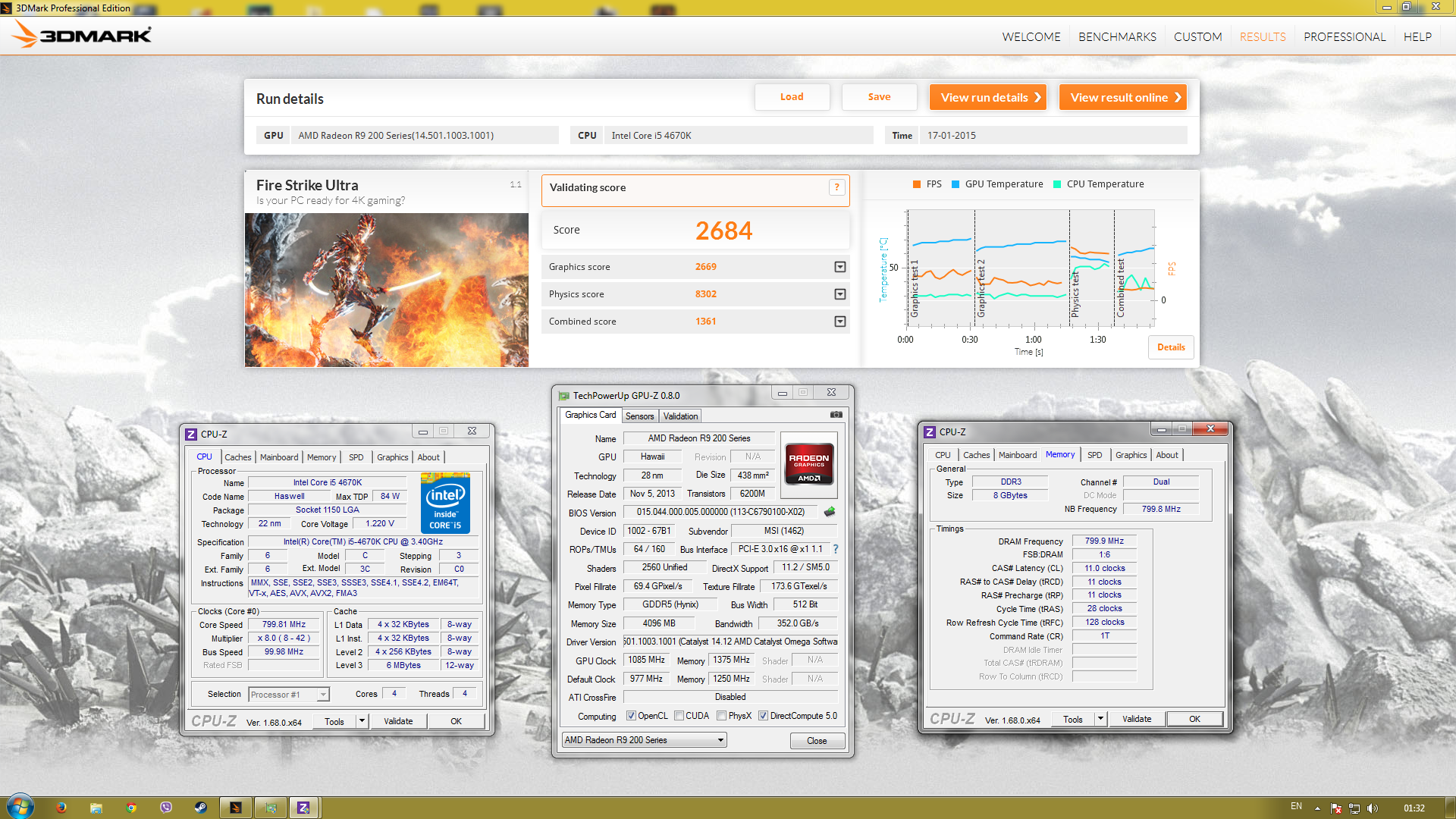Click the Intel inside Core i5 logo

tap(445, 503)
